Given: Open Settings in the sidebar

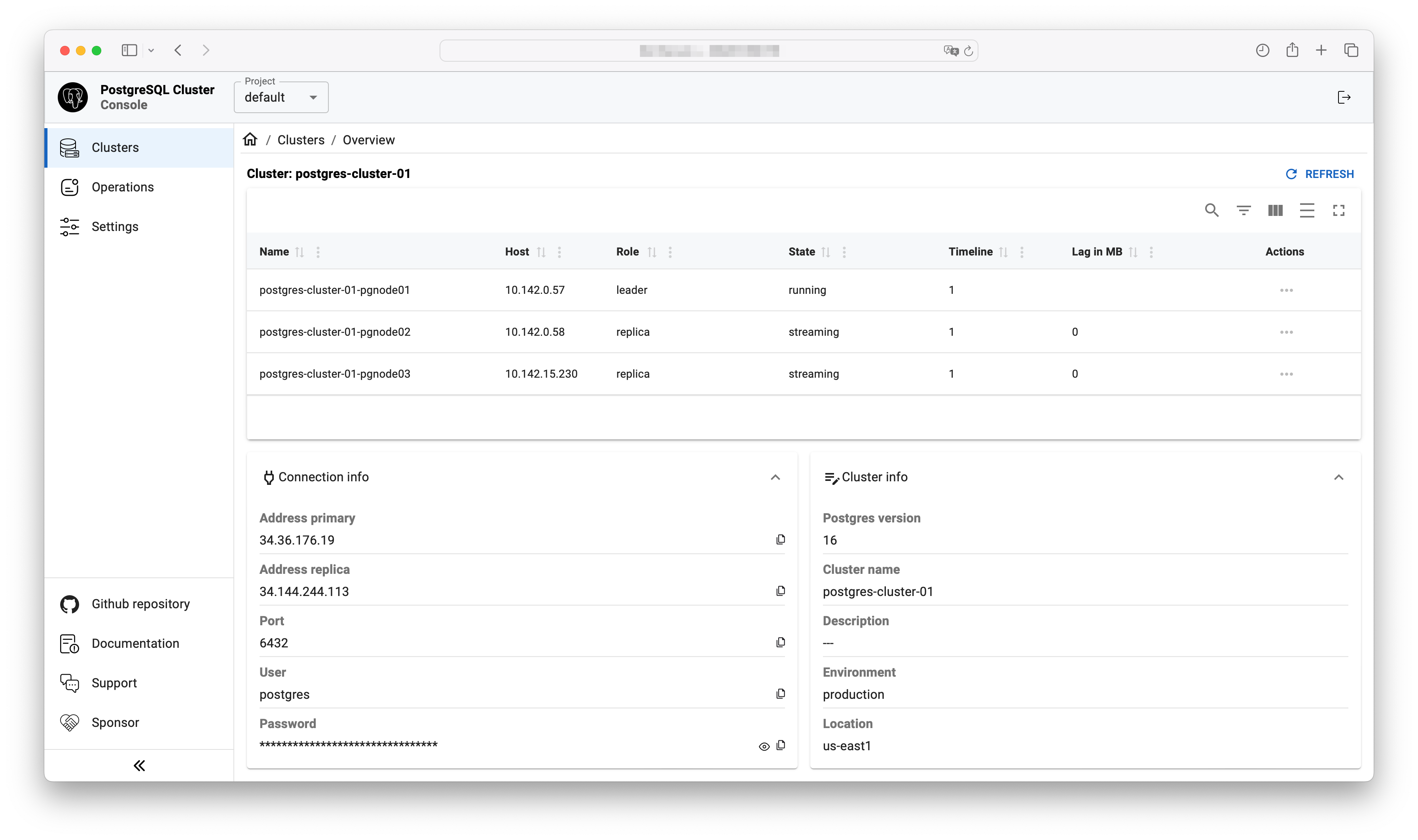Looking at the screenshot, I should [x=139, y=227].
